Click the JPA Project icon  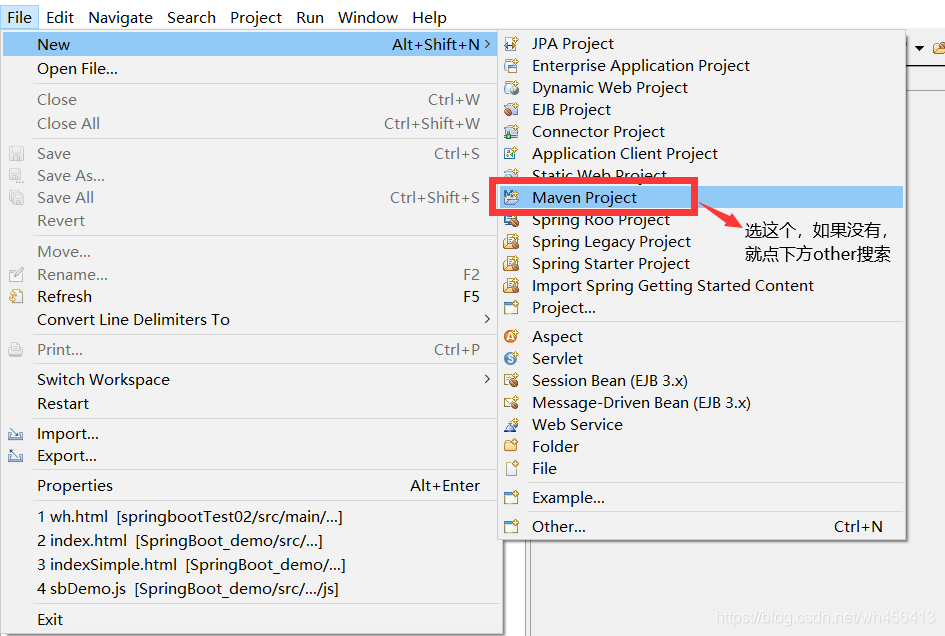pos(511,43)
